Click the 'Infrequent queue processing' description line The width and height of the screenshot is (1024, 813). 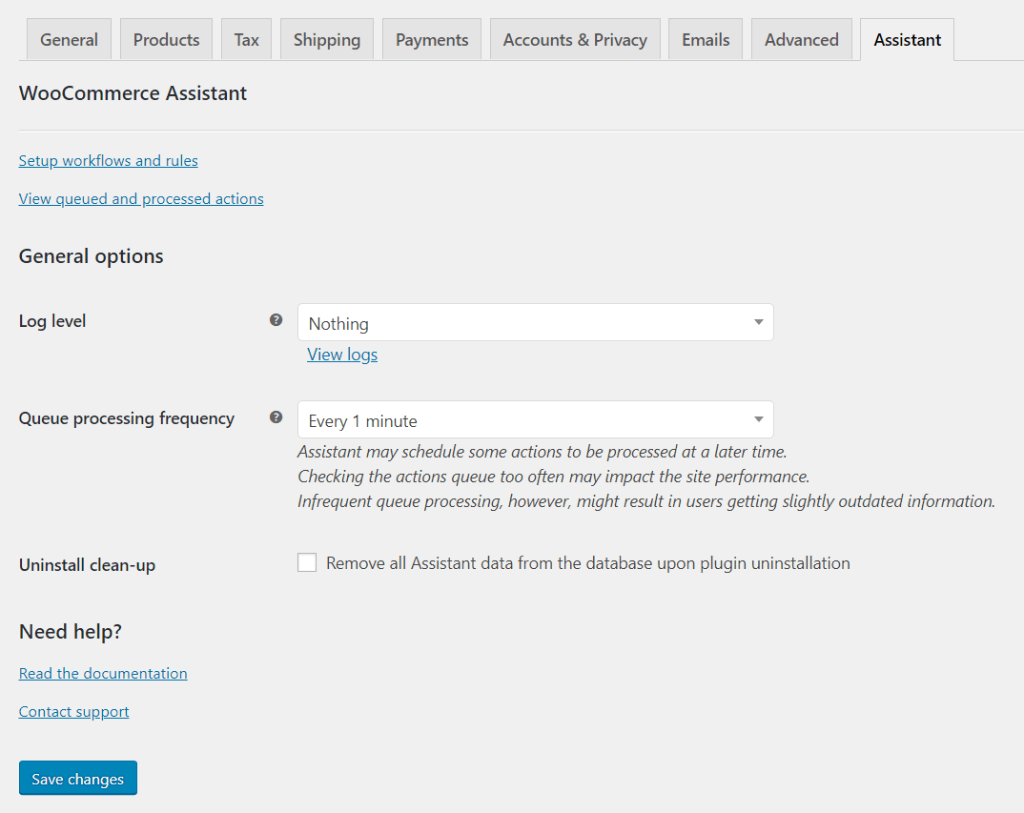[647, 502]
